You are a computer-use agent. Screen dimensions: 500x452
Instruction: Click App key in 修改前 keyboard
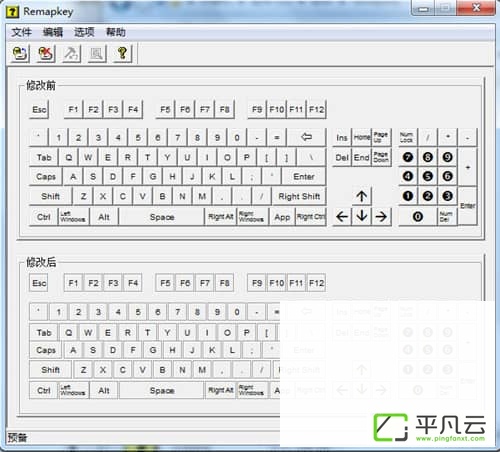pos(282,217)
